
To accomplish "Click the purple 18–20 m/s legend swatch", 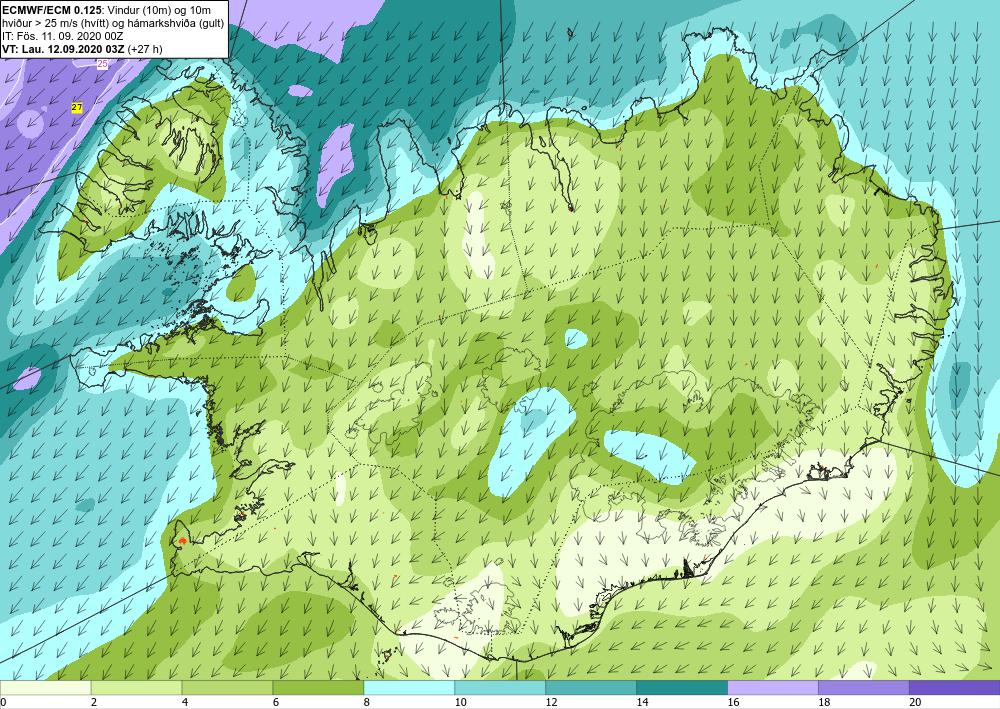I will pos(864,688).
